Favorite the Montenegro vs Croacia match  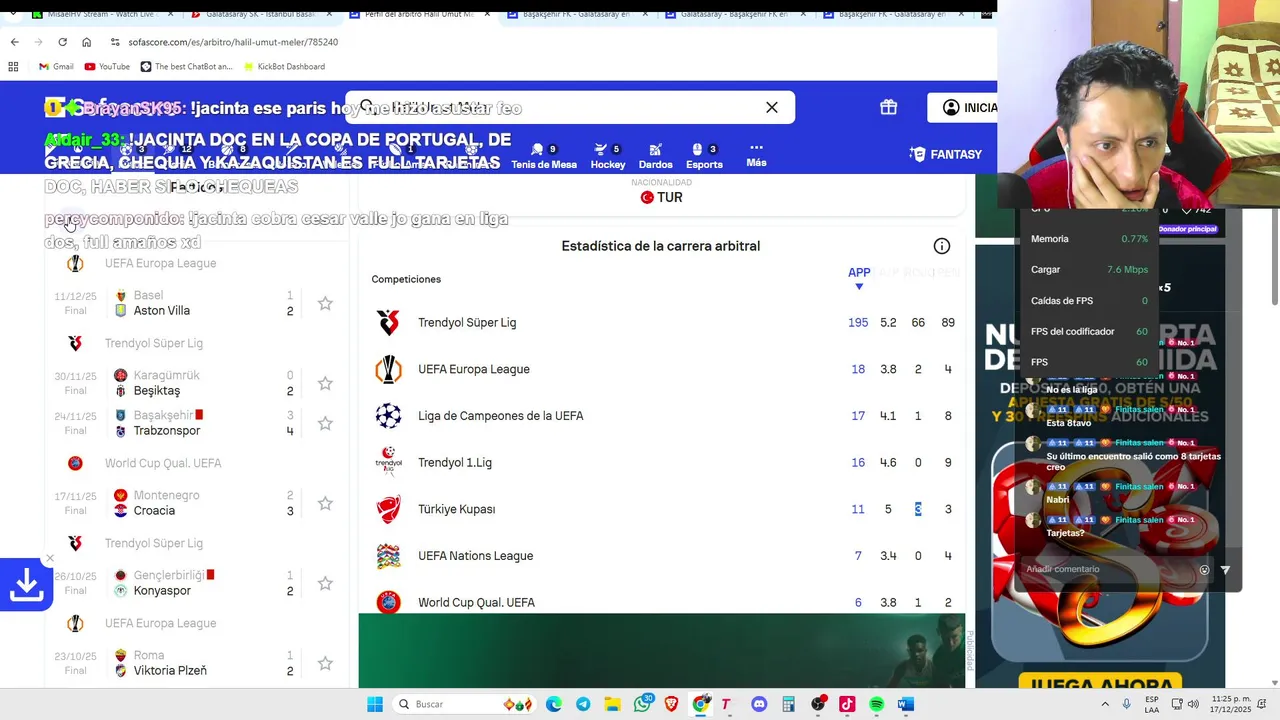click(x=325, y=503)
